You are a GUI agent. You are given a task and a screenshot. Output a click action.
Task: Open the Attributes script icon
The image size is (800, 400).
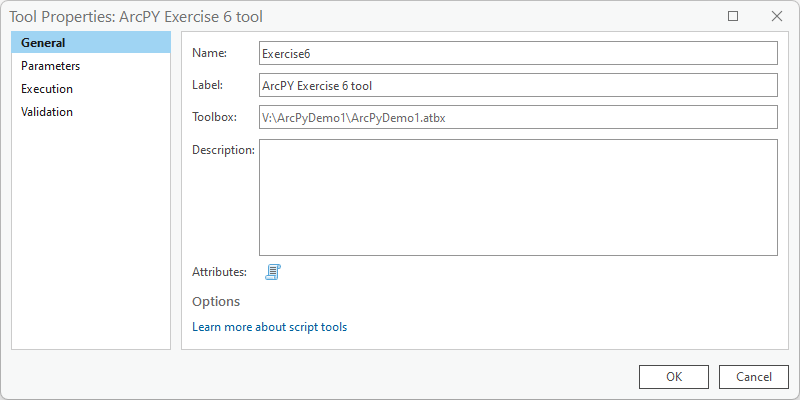pos(273,272)
